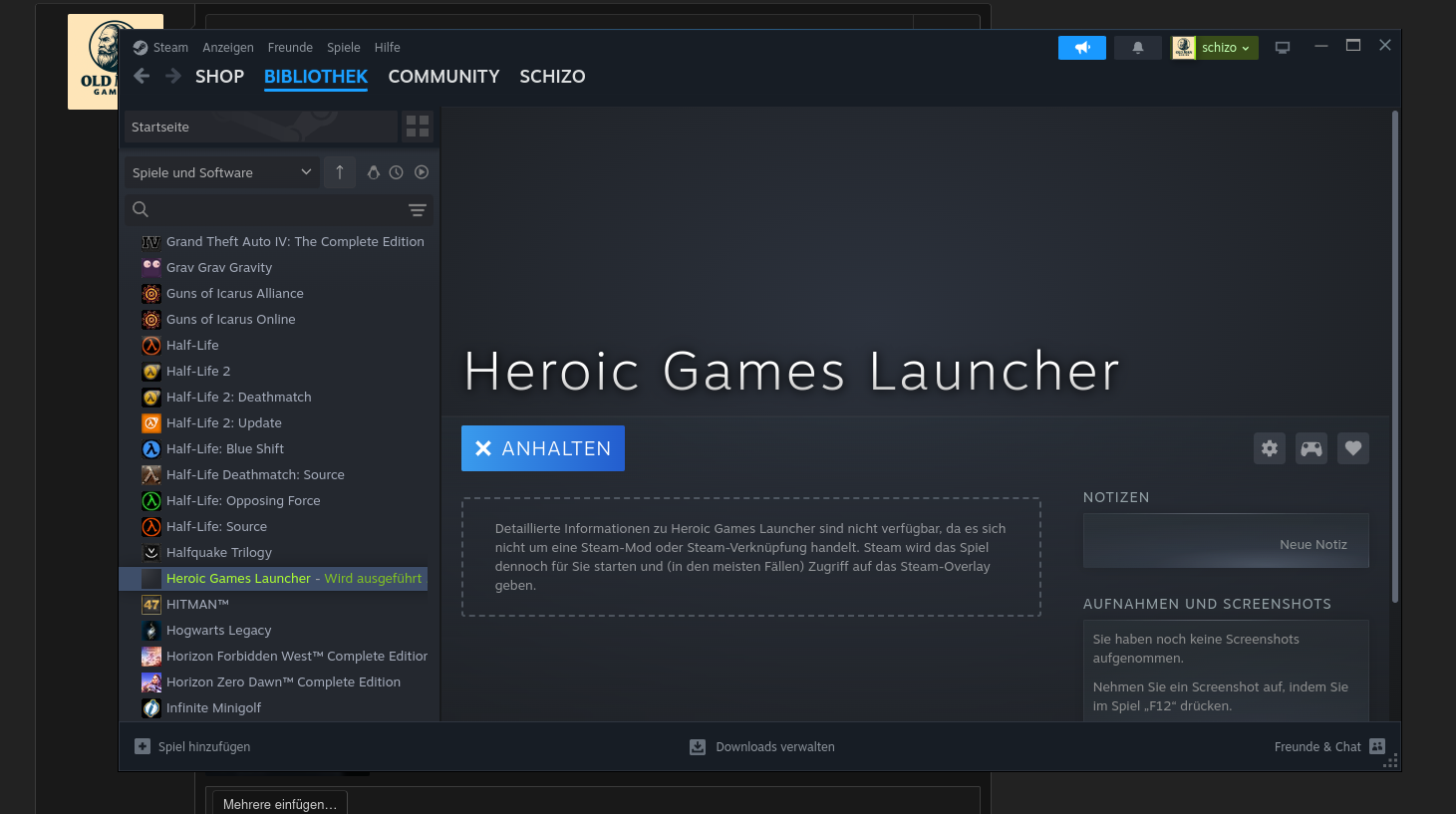
Task: Switch to the COMMUNITY tab
Action: click(443, 77)
